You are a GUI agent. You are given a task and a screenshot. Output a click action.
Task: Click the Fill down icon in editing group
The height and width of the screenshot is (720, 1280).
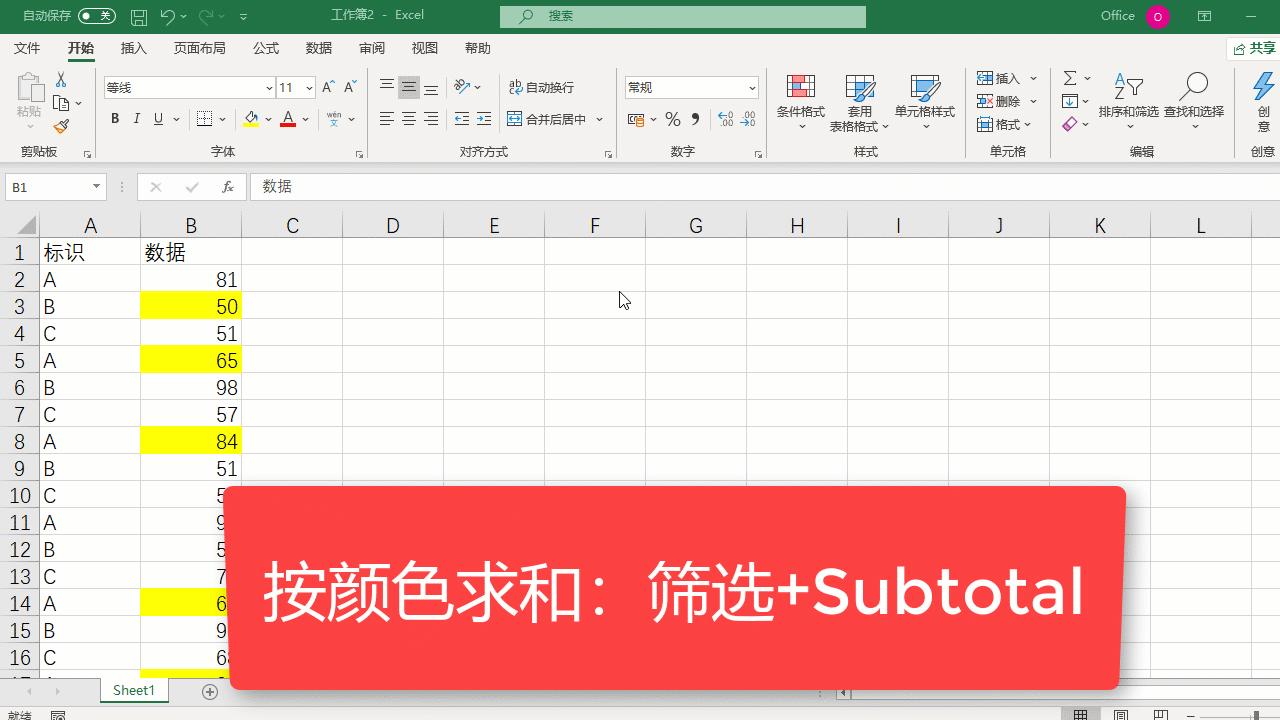1070,101
